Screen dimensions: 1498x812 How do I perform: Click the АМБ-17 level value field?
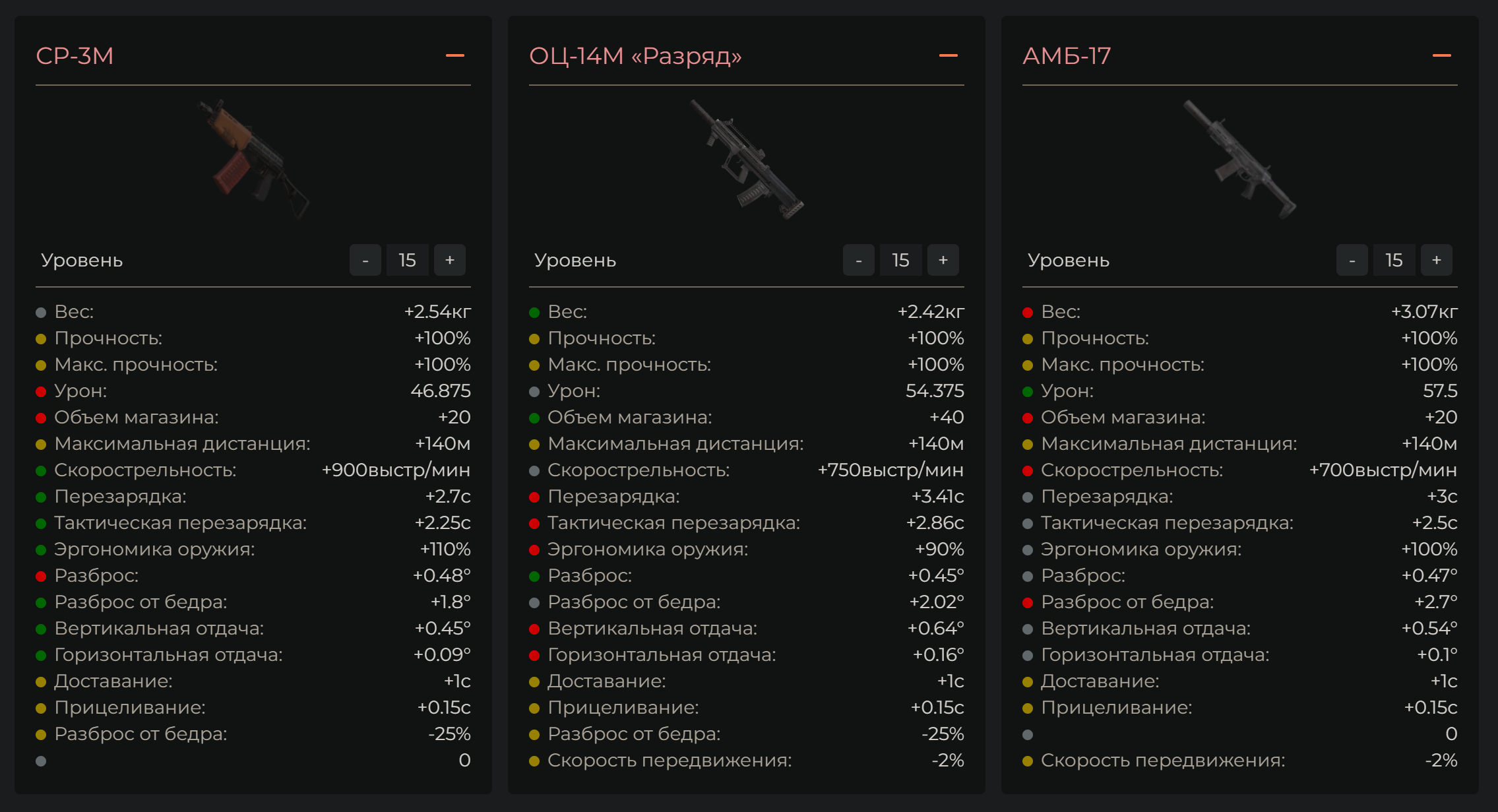1394,260
